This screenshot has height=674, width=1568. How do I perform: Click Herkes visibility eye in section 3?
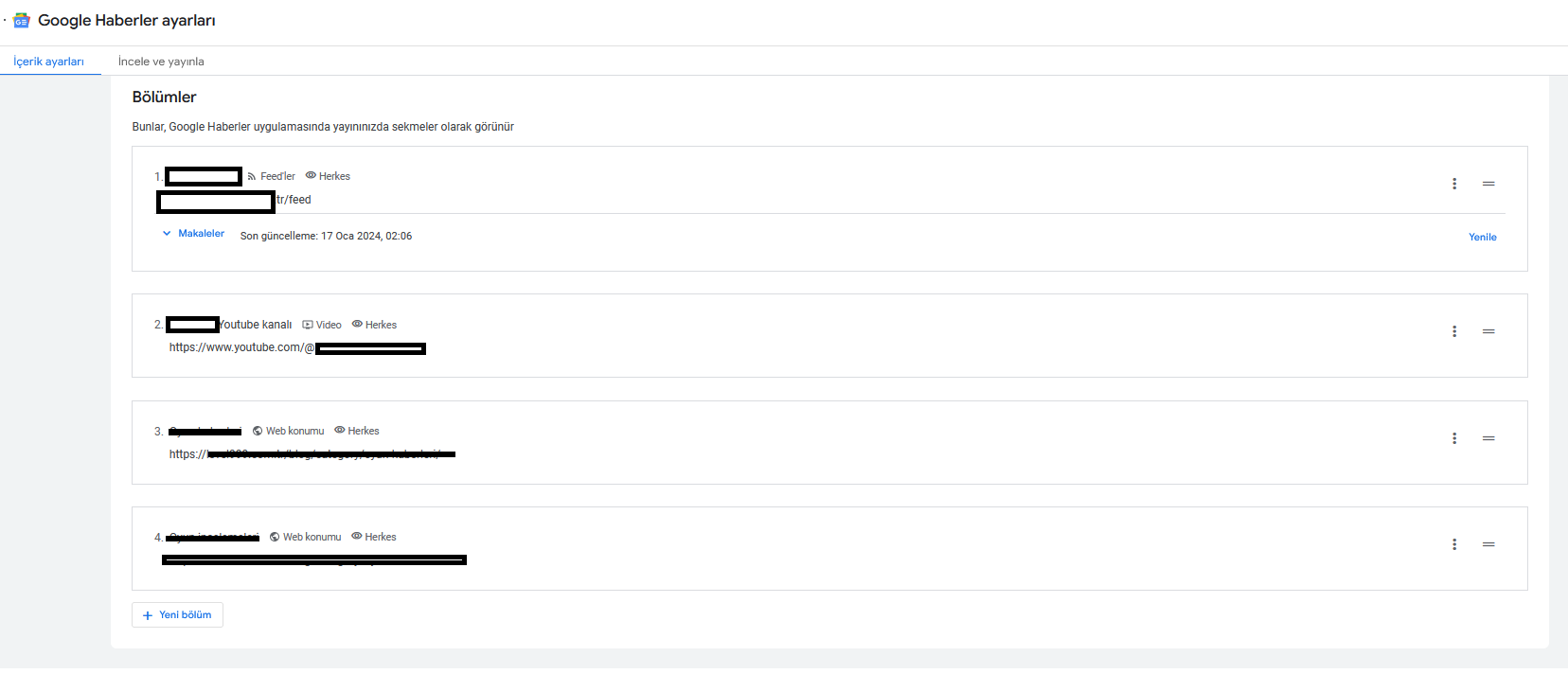pos(339,430)
